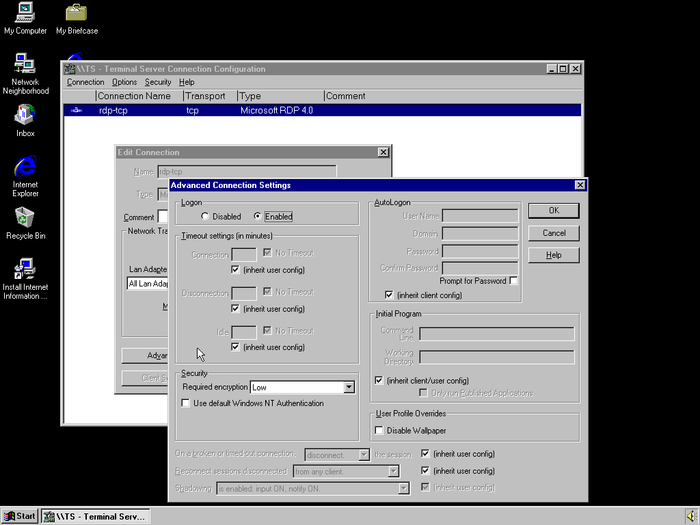The width and height of the screenshot is (700, 525).
Task: Toggle Connection timeout inherit user config
Action: 235,269
